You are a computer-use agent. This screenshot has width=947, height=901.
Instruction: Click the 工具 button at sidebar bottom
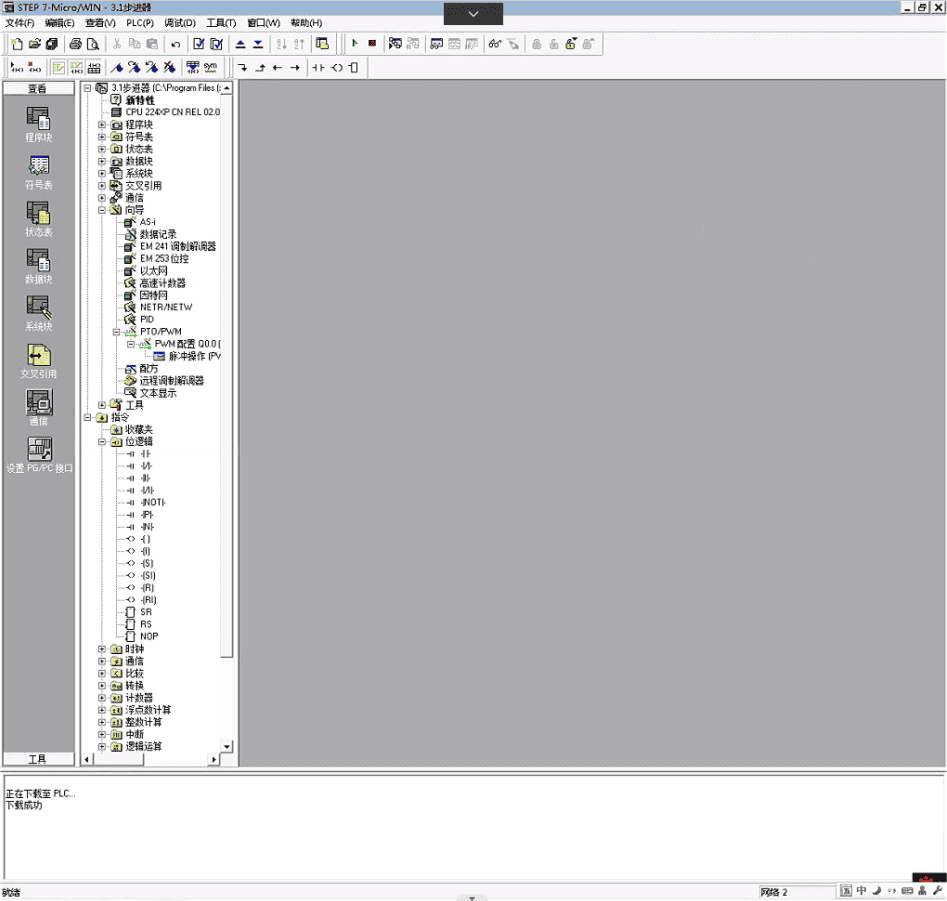[x=40, y=759]
